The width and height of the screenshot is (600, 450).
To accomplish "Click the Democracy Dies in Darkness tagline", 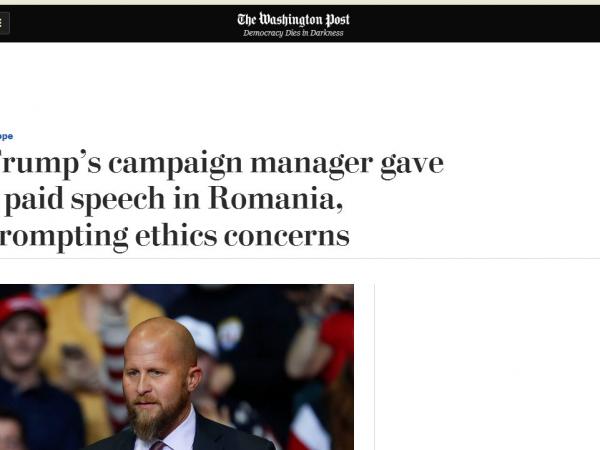I will [x=293, y=33].
